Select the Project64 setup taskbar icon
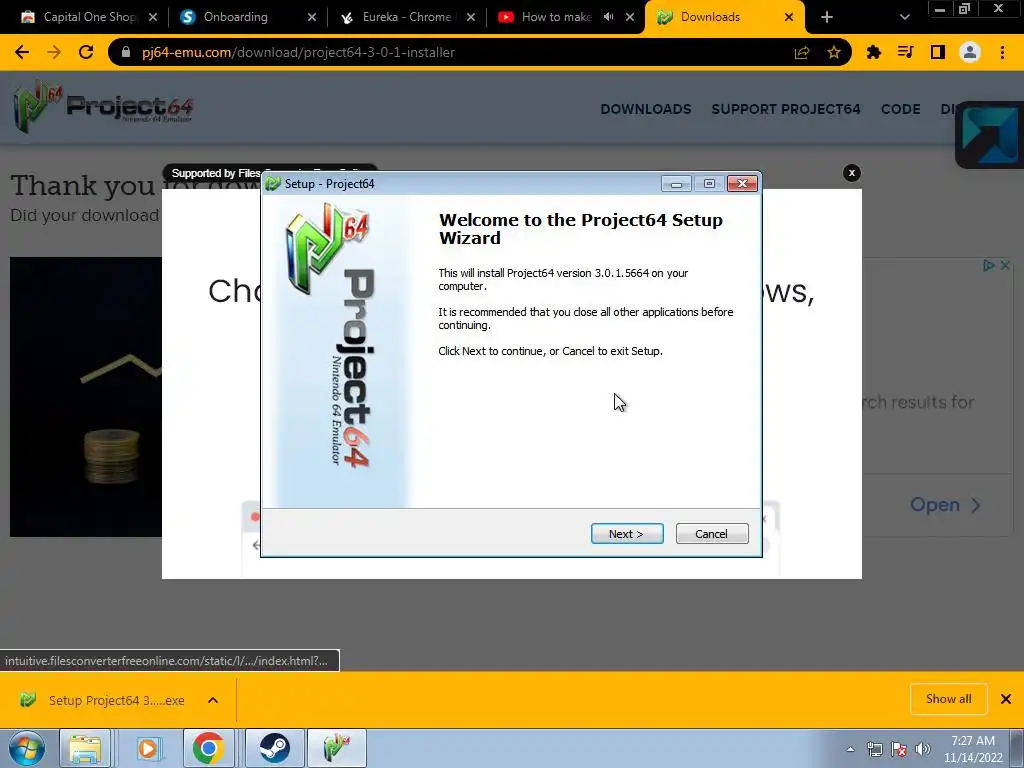1024x768 pixels. click(336, 748)
